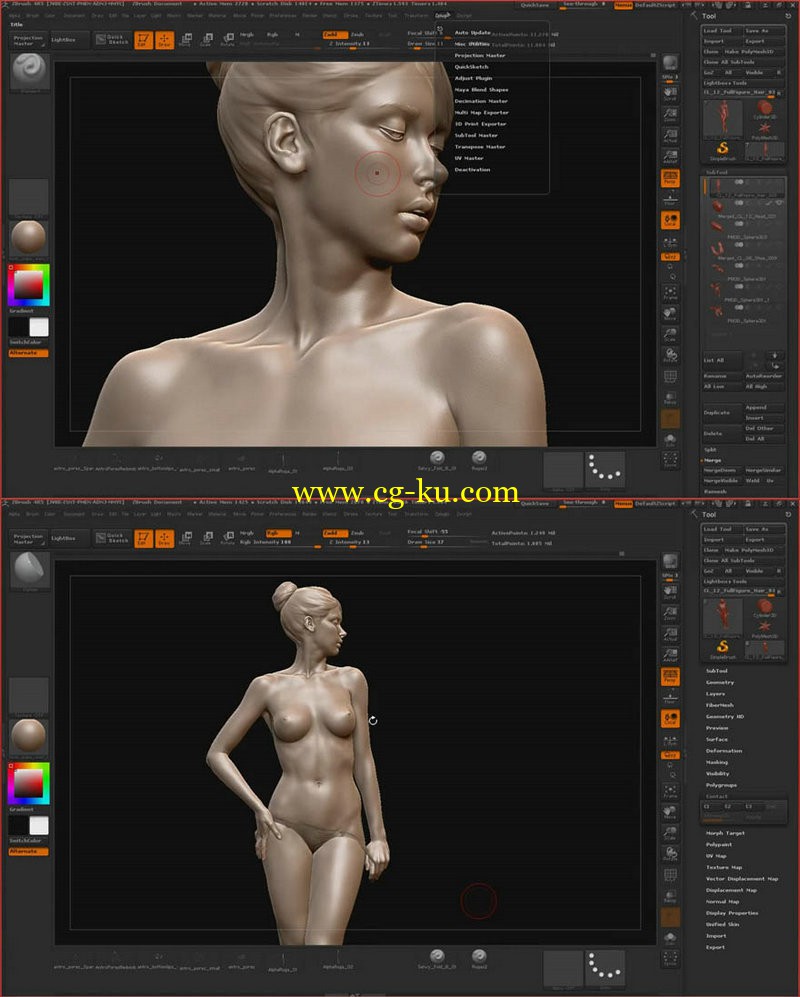Pick a color in upper window's color picker
The height and width of the screenshot is (997, 800).
point(29,285)
